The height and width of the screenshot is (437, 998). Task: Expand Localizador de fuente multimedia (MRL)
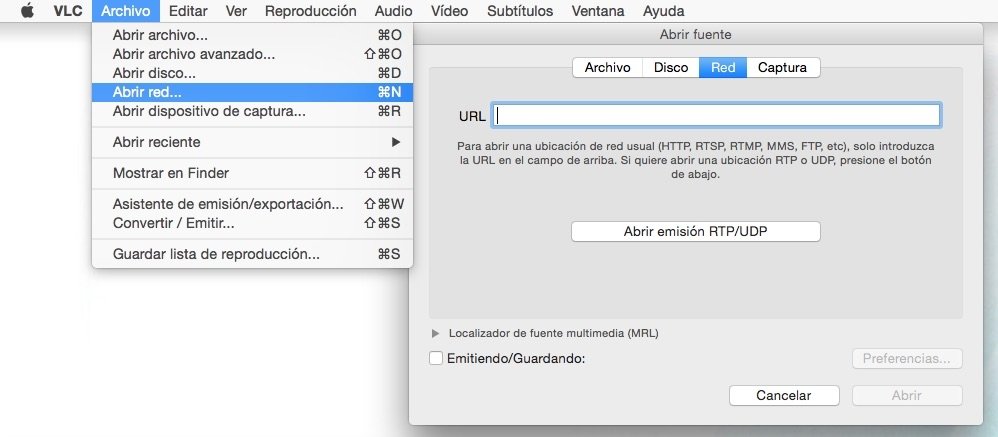click(436, 333)
